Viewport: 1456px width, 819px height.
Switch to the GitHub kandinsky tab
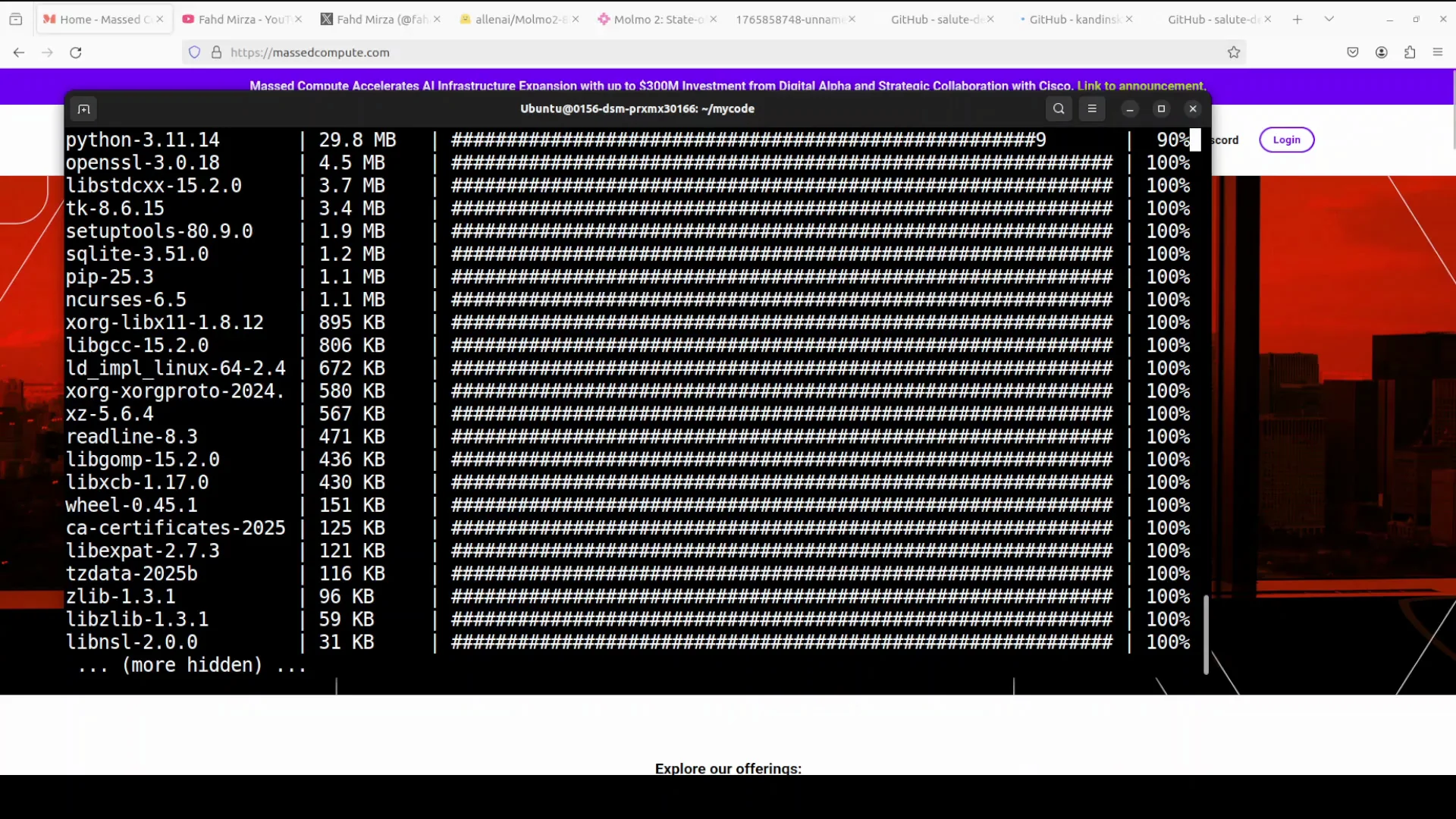(1071, 19)
